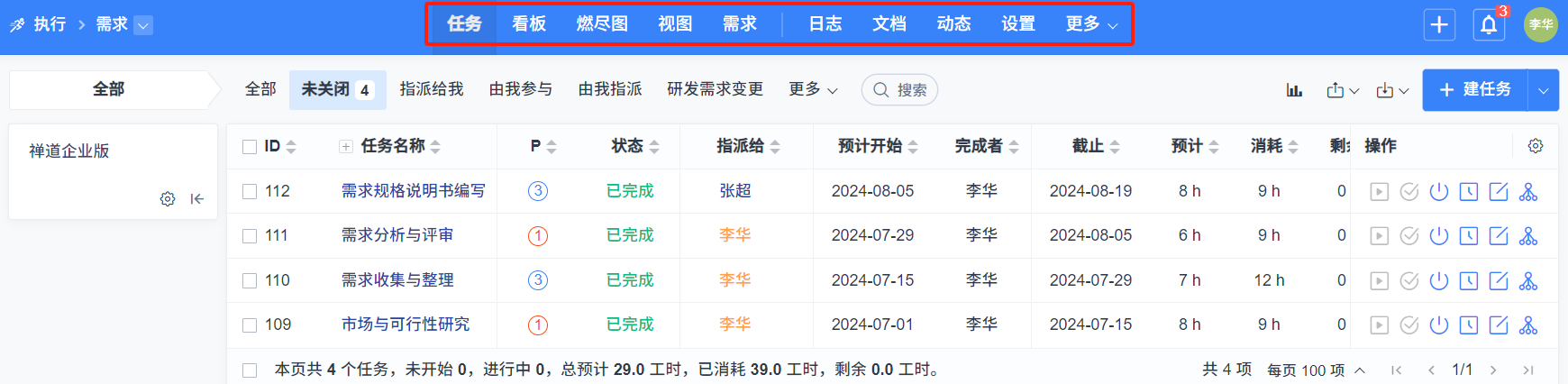
Task: Open the export dropdown
Action: 1343,90
